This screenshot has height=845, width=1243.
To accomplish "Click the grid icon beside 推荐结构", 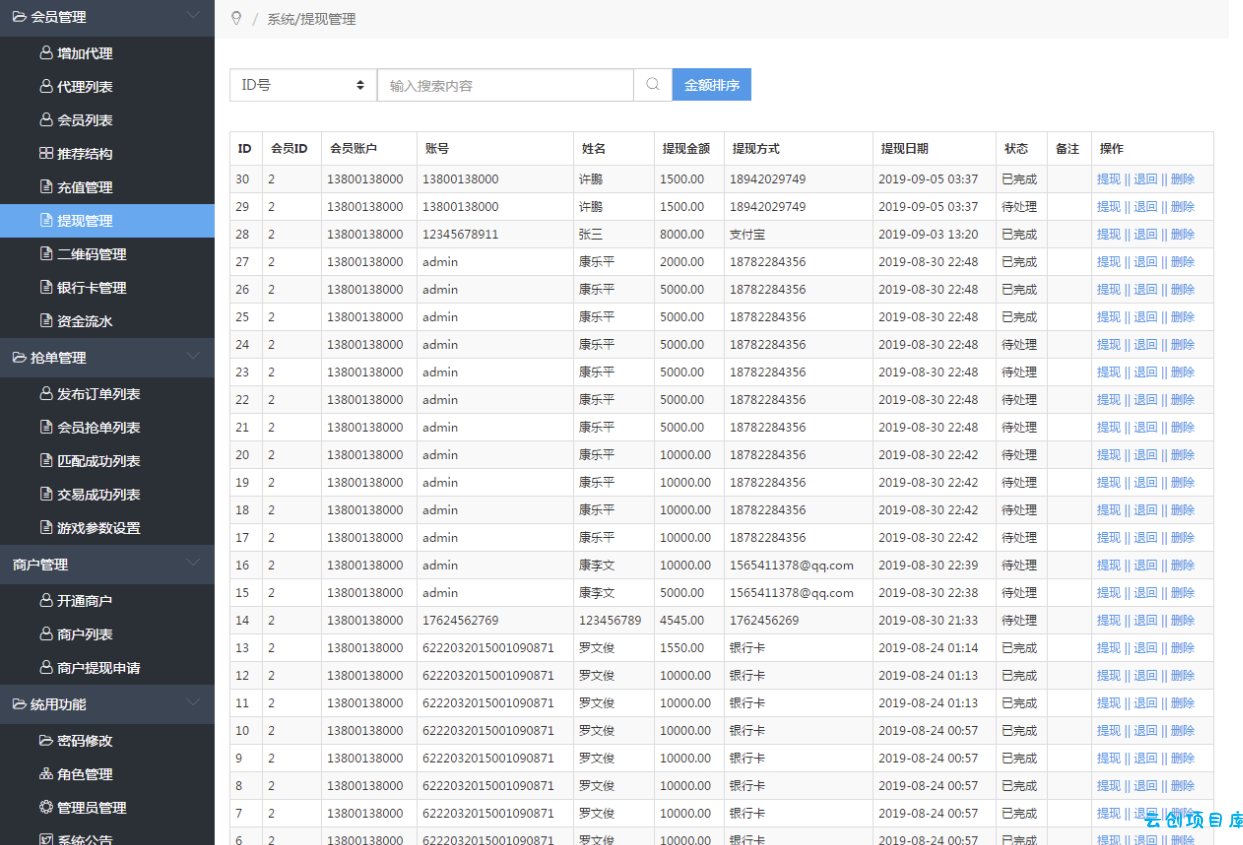I will pos(46,153).
